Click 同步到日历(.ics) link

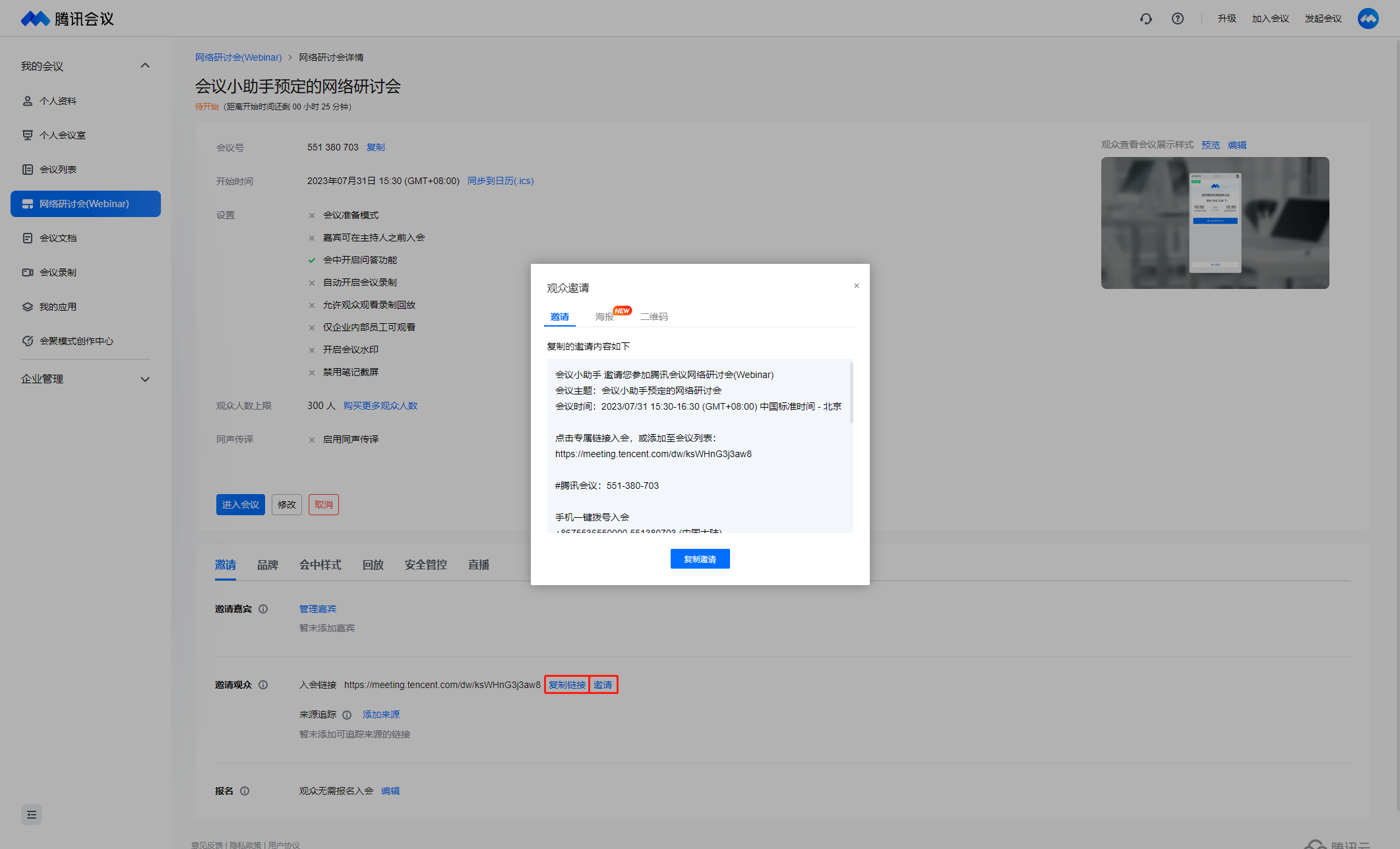coord(501,181)
